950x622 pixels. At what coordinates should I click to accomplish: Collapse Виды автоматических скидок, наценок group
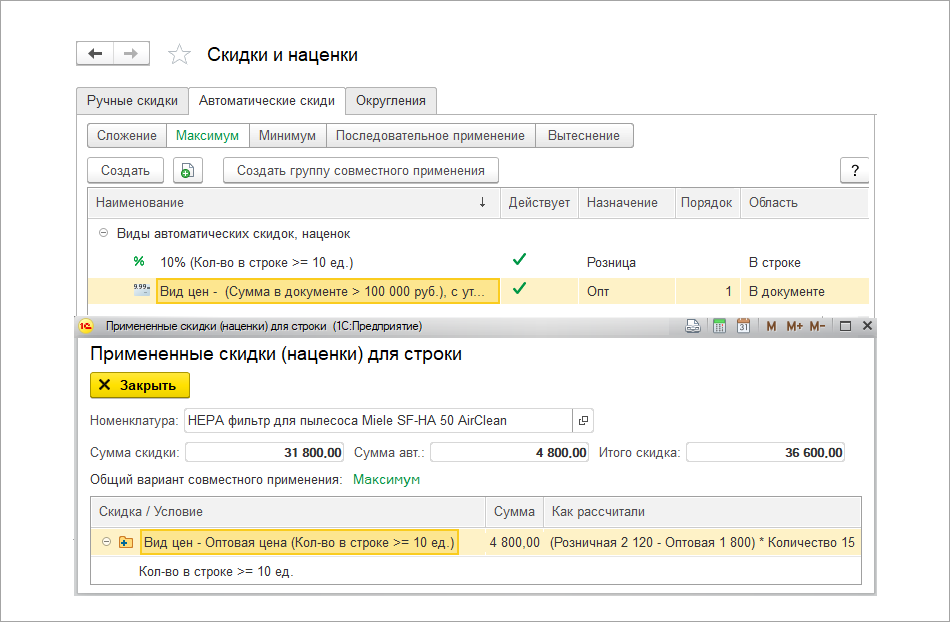(103, 233)
